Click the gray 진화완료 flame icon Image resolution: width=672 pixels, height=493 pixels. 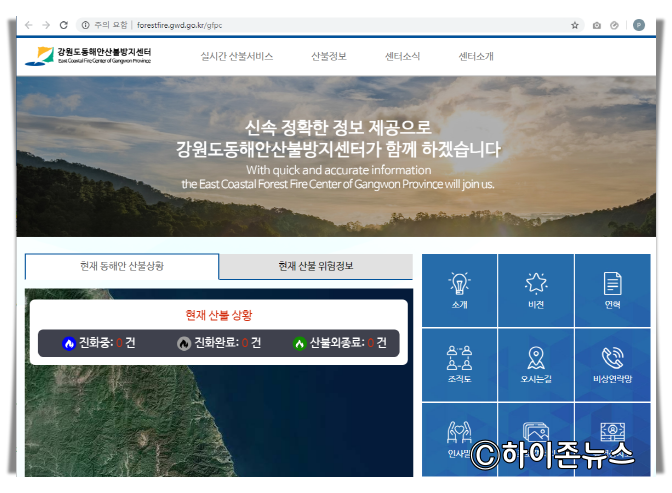pyautogui.click(x=184, y=343)
